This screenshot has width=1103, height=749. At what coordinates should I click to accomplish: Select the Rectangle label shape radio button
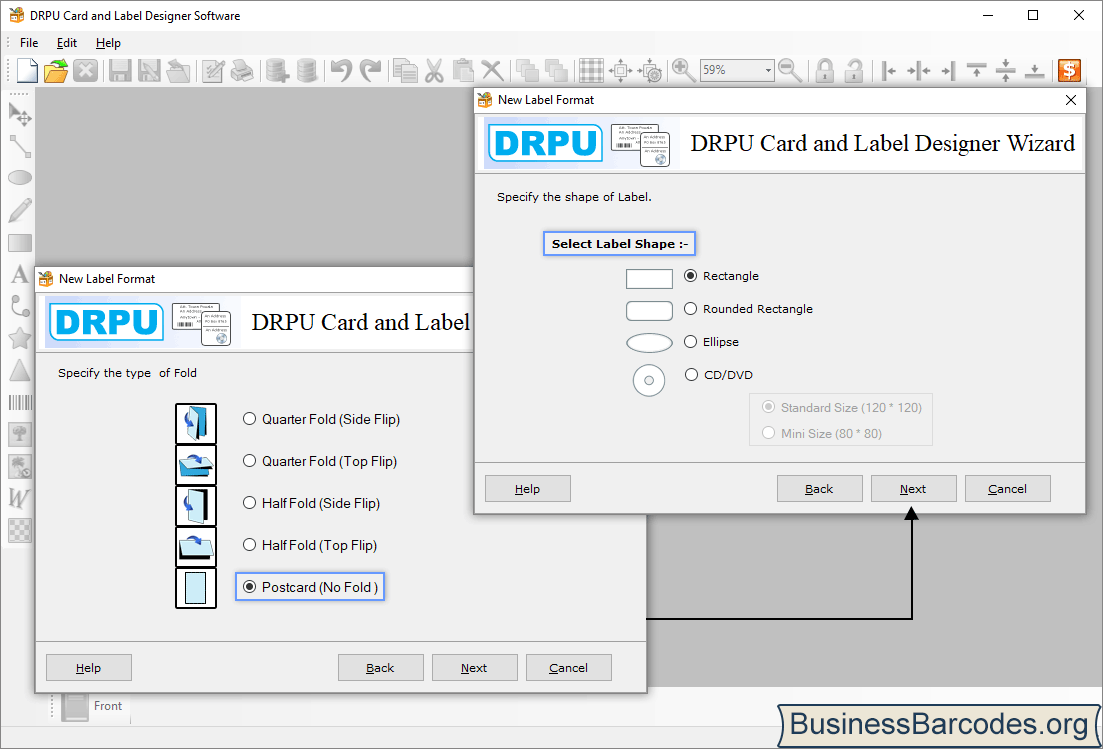(x=691, y=276)
